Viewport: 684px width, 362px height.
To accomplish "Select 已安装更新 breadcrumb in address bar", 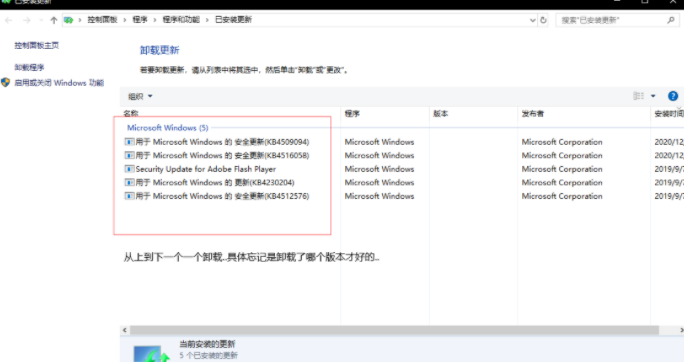I will (x=233, y=20).
